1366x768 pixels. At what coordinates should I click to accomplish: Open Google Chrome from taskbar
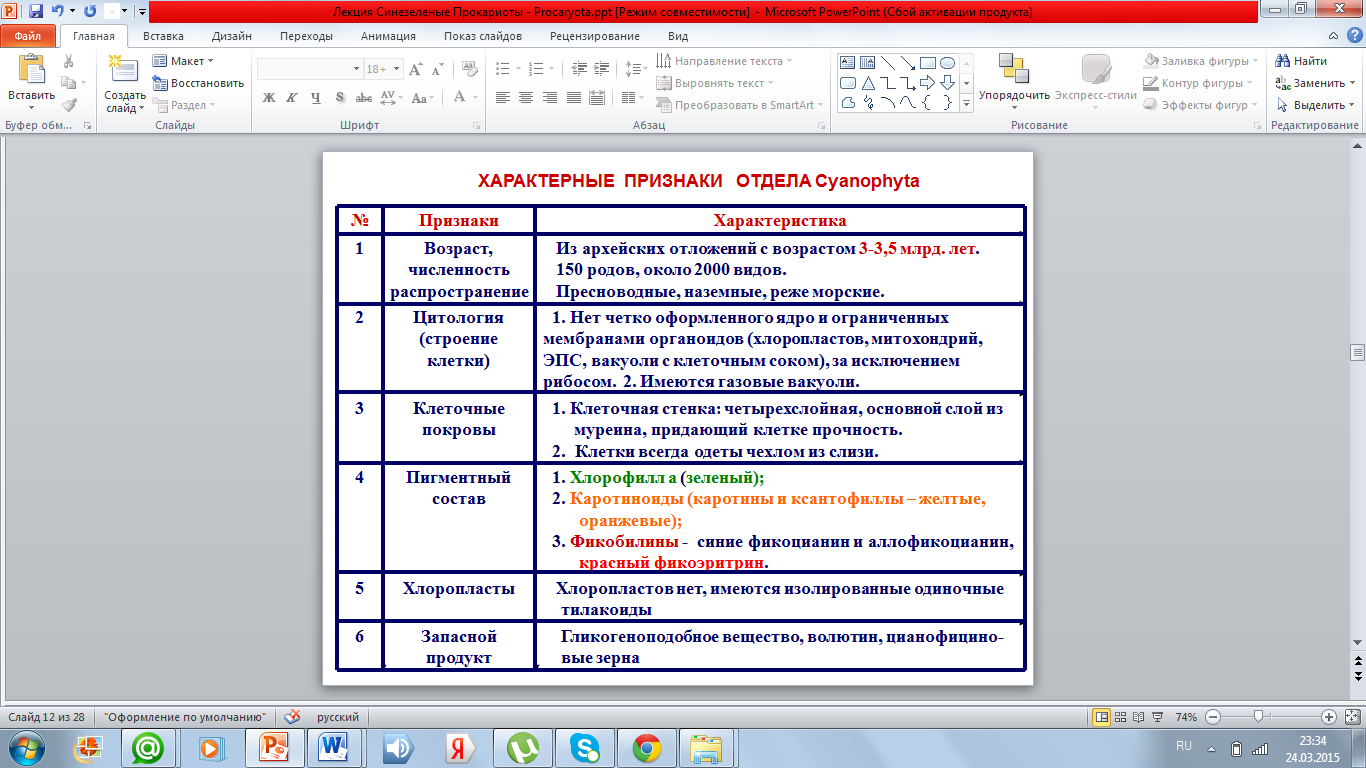647,747
